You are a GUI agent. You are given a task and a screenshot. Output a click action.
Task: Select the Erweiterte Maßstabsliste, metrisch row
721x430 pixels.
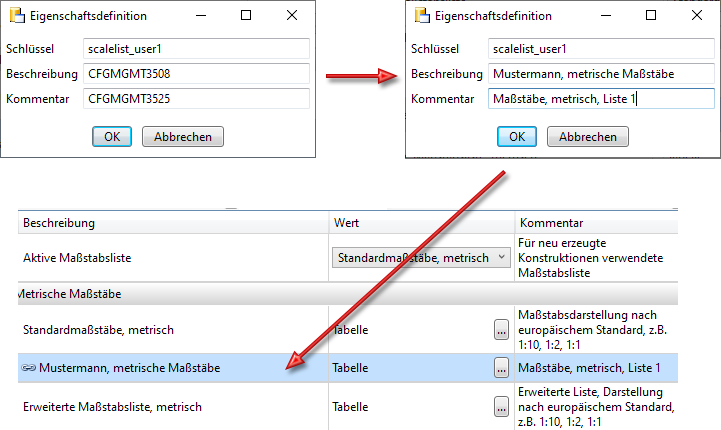tap(150, 407)
